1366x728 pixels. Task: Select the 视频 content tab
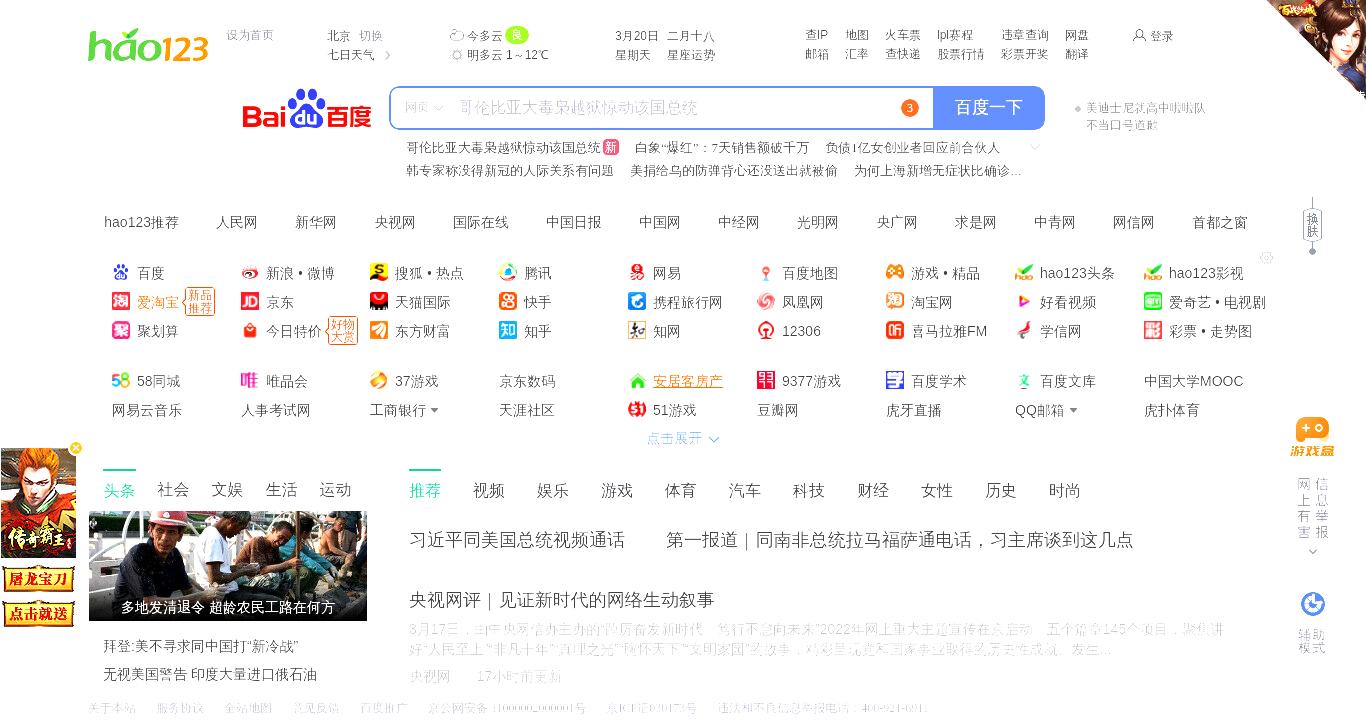click(489, 491)
